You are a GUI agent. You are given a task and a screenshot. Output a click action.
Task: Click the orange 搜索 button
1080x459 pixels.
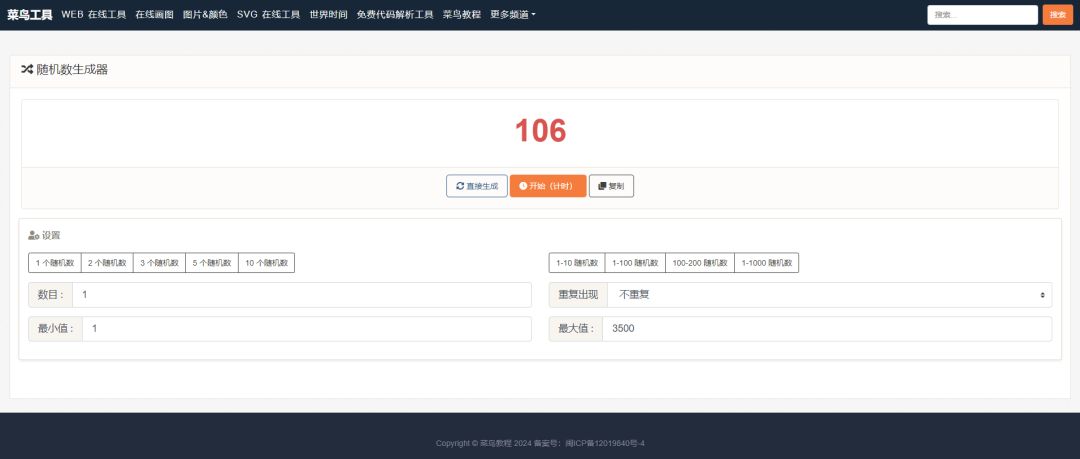point(1057,15)
